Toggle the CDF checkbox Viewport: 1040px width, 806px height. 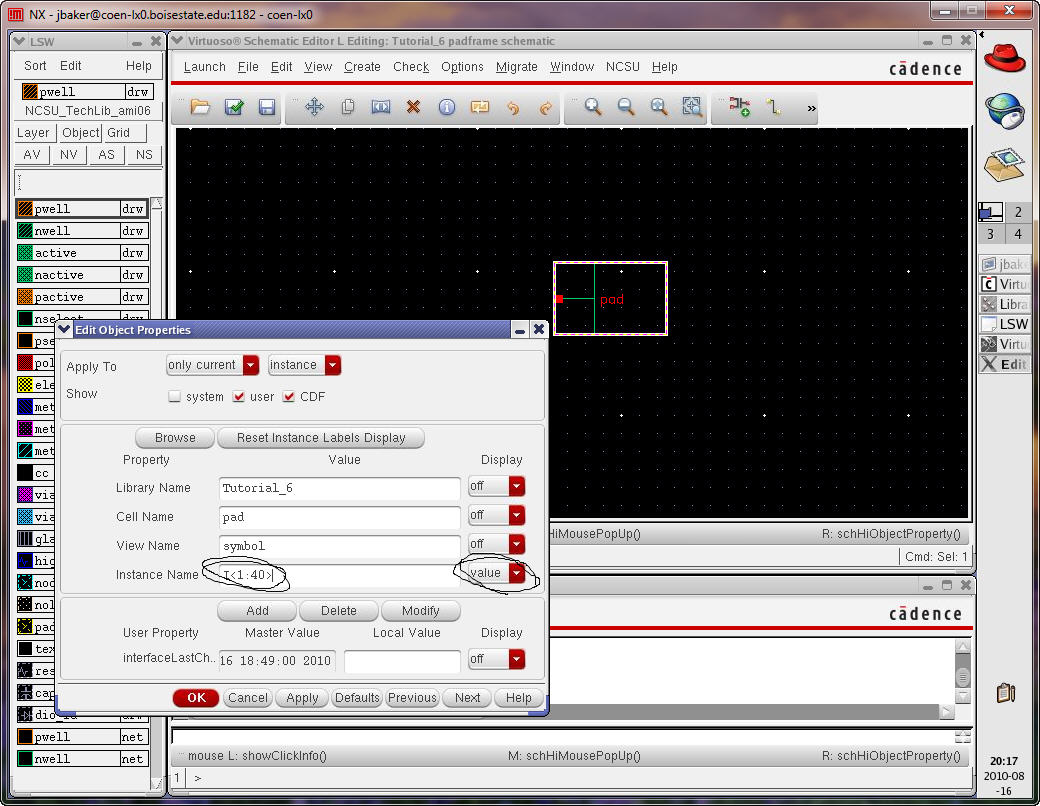[289, 397]
